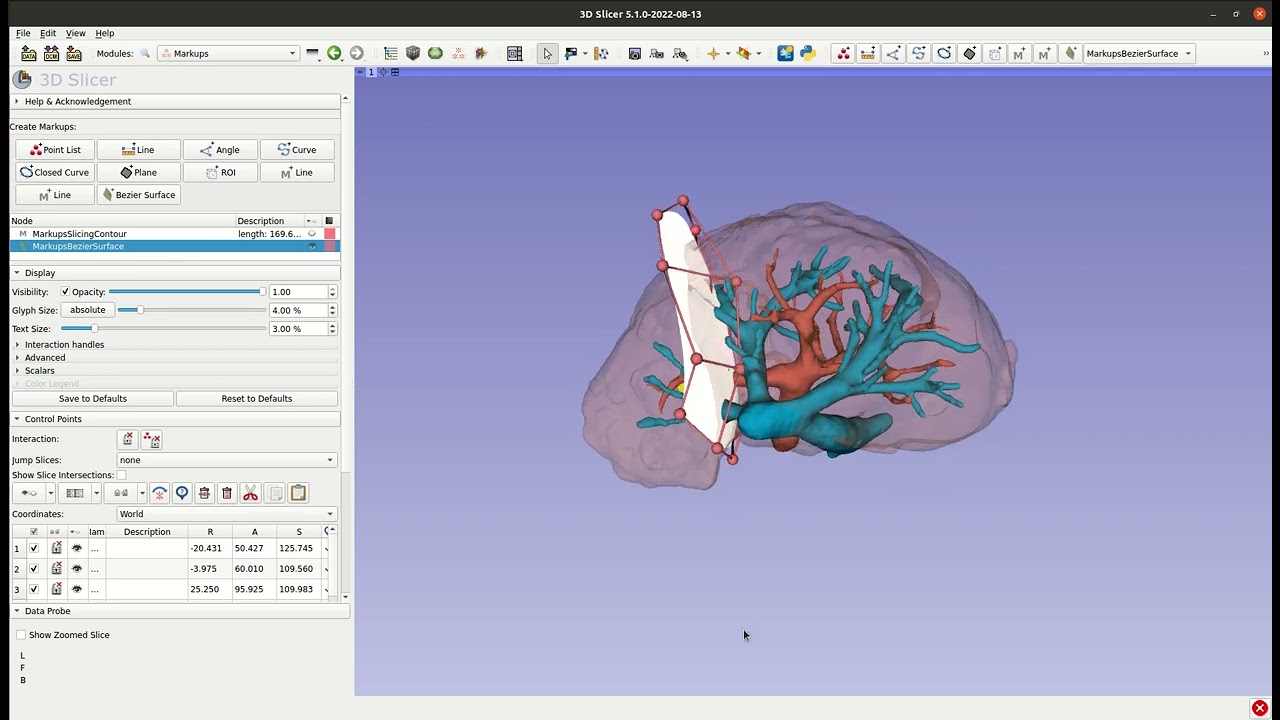
Task: Toggle lock icon of control point 3
Action: click(56, 589)
